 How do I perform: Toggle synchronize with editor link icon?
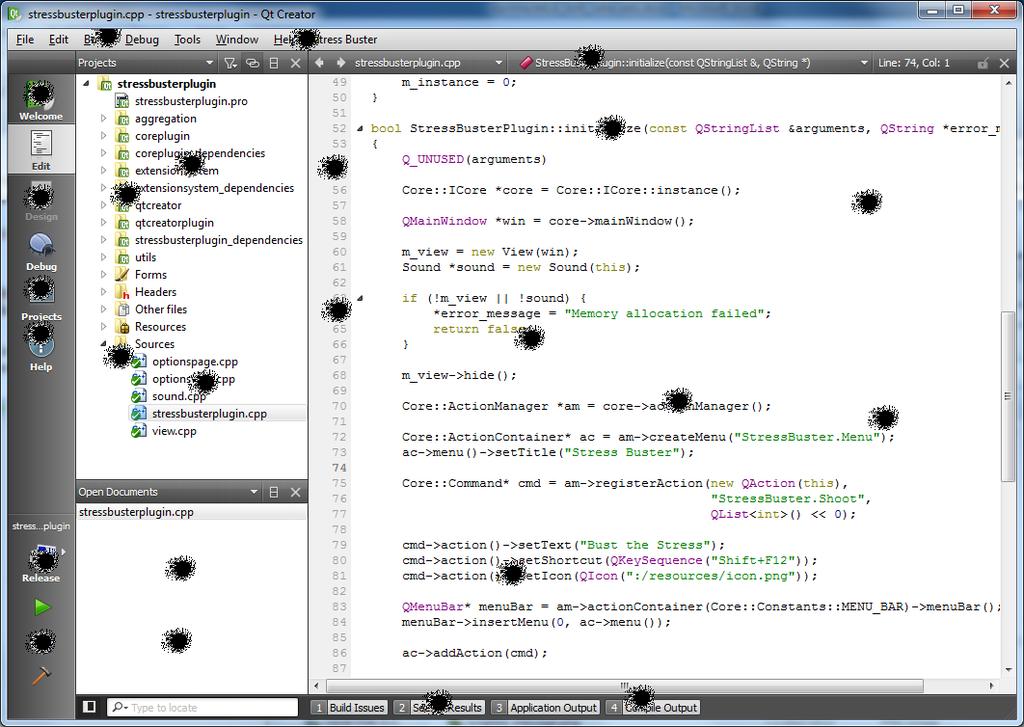(252, 63)
